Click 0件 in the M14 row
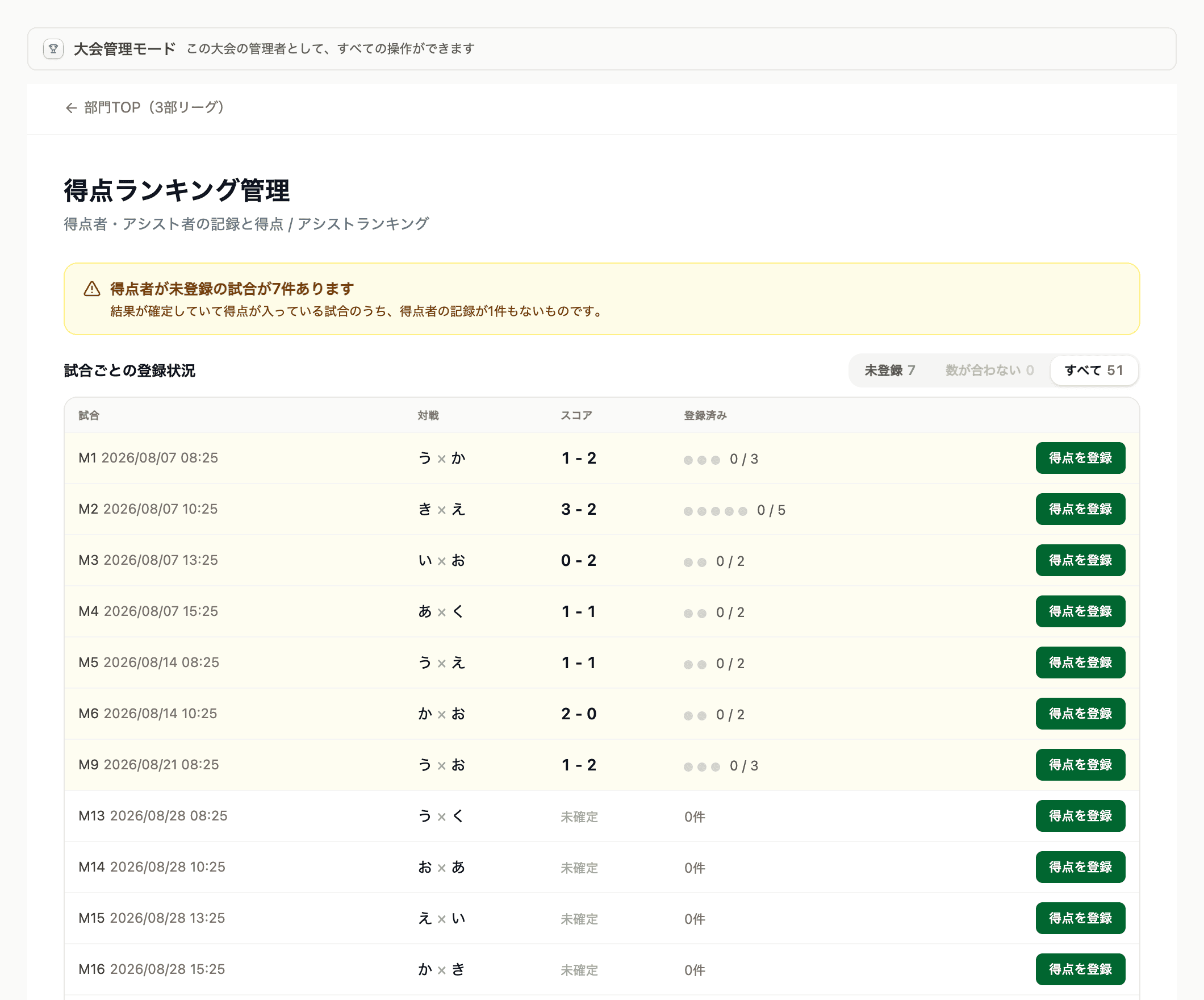This screenshot has height=1000, width=1204. coord(695,868)
